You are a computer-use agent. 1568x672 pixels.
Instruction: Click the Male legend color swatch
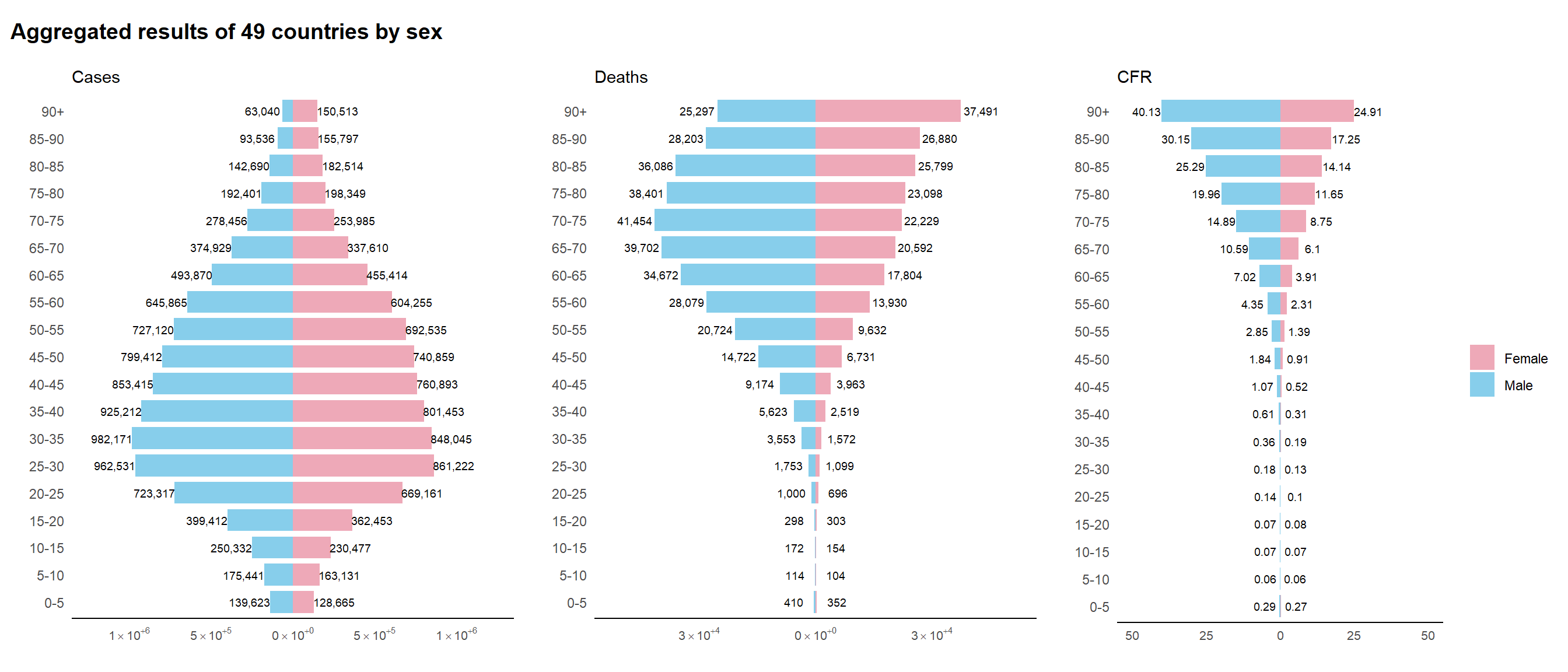coord(1481,384)
